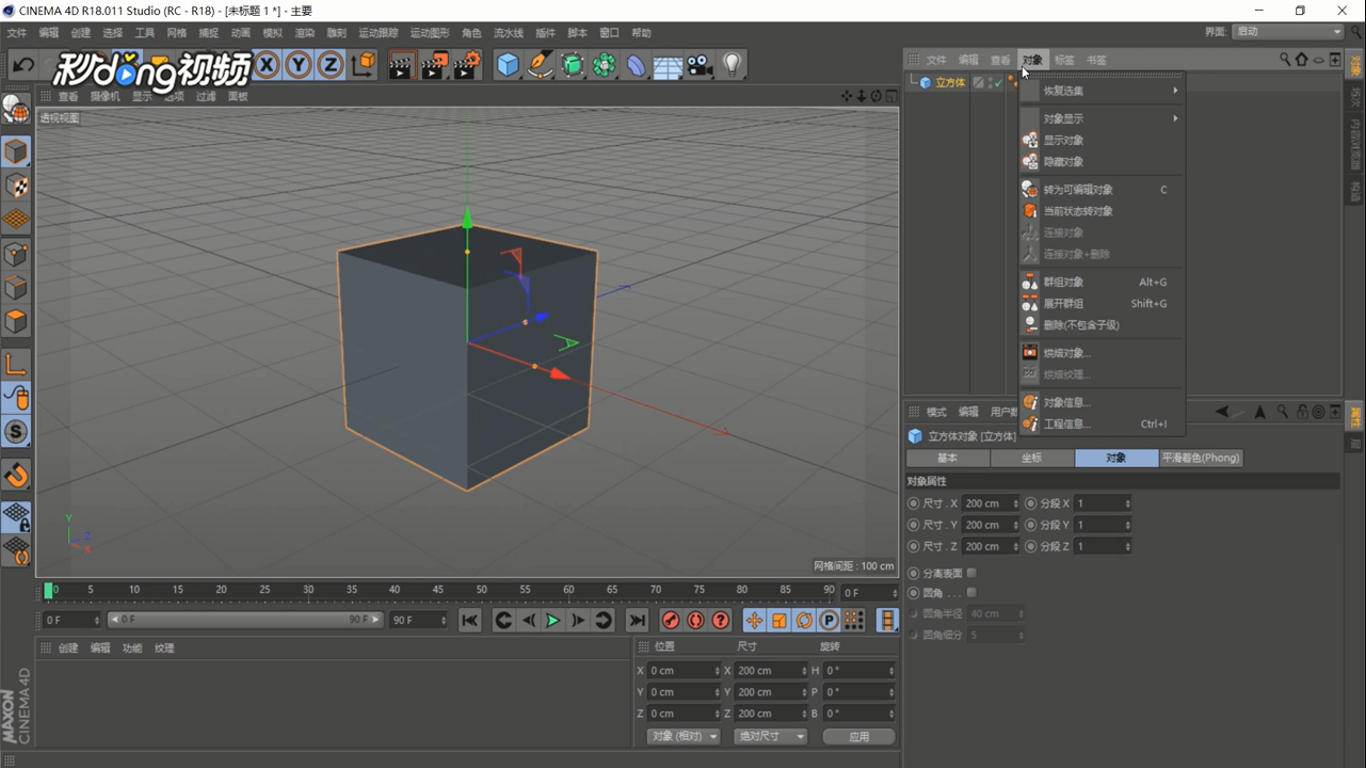Open the render settings gear clapperboard

467,66
